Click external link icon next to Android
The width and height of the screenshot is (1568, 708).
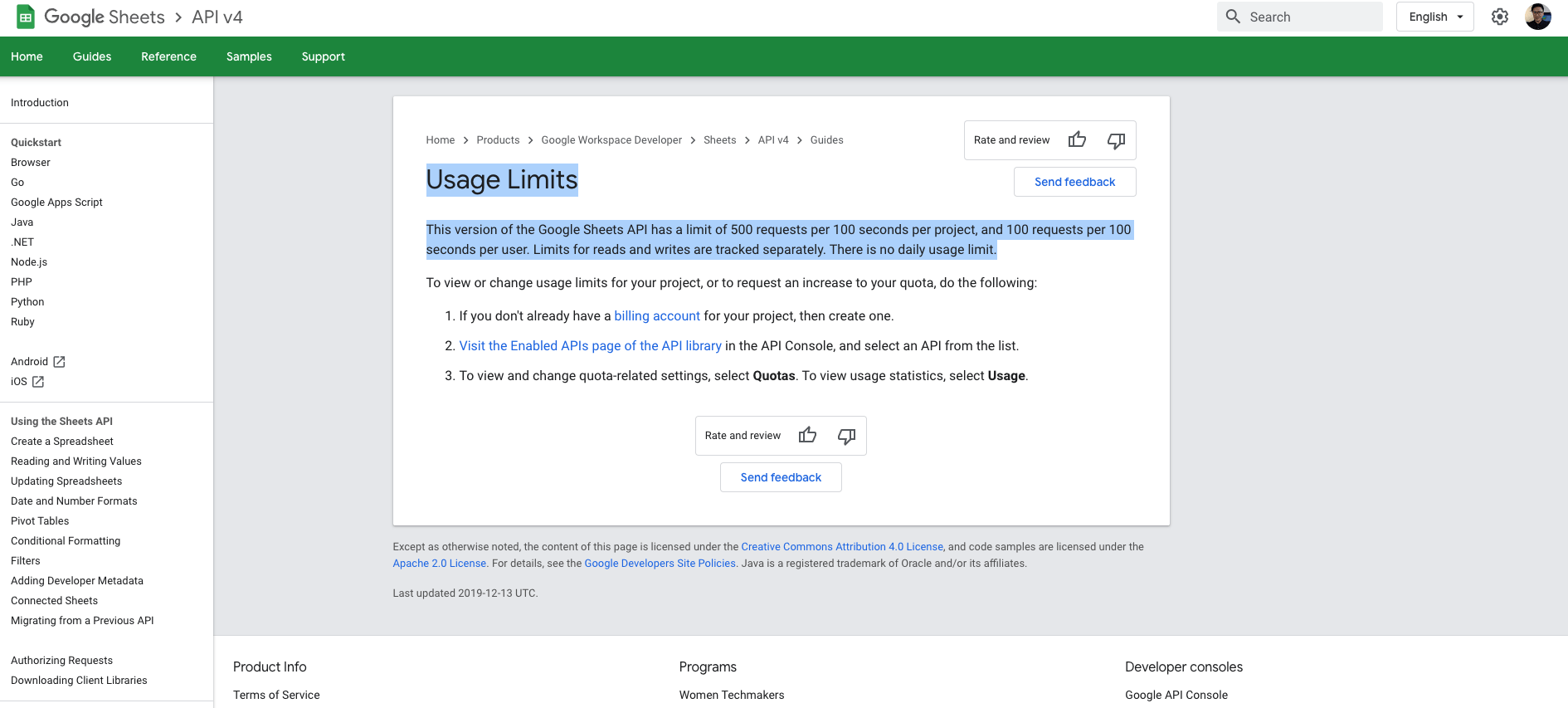pos(59,362)
